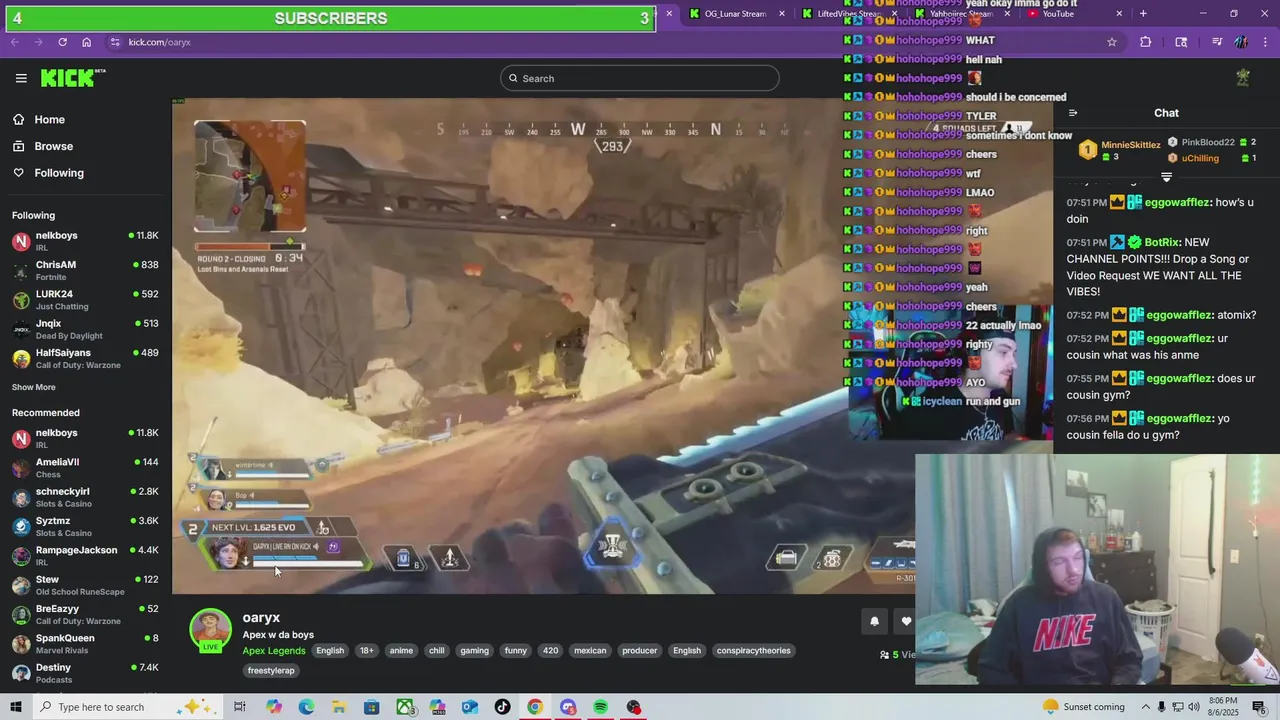
Task: Open schneckyirl Slots & Casino channel
Action: [x=85, y=497]
